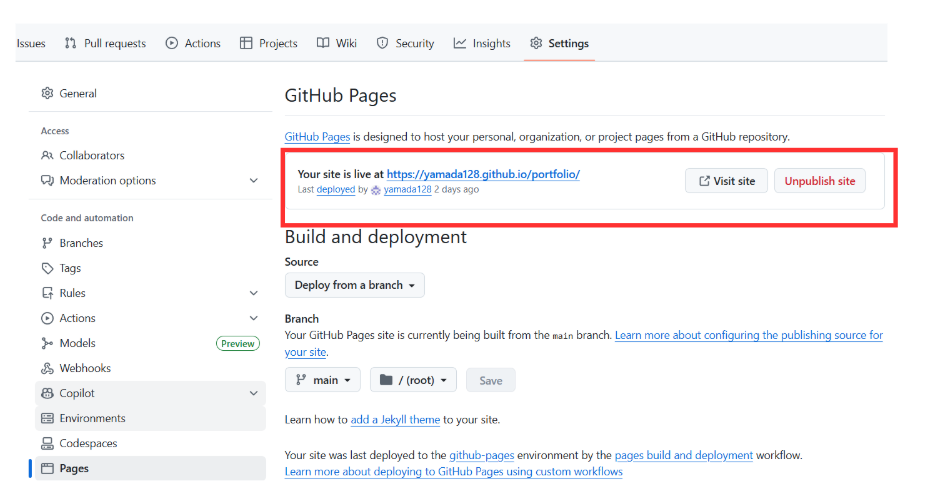Open the main branch selector dropdown
Viewport: 926px width, 504px height.
322,380
